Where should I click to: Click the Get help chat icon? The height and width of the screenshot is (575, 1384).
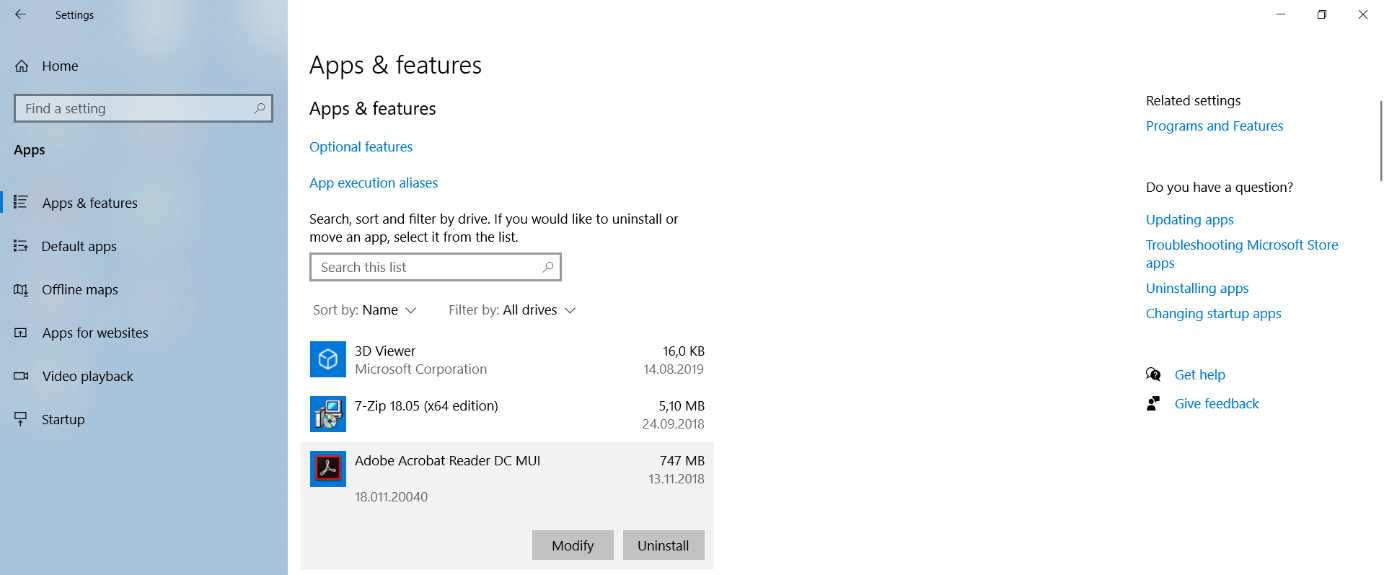[1154, 374]
